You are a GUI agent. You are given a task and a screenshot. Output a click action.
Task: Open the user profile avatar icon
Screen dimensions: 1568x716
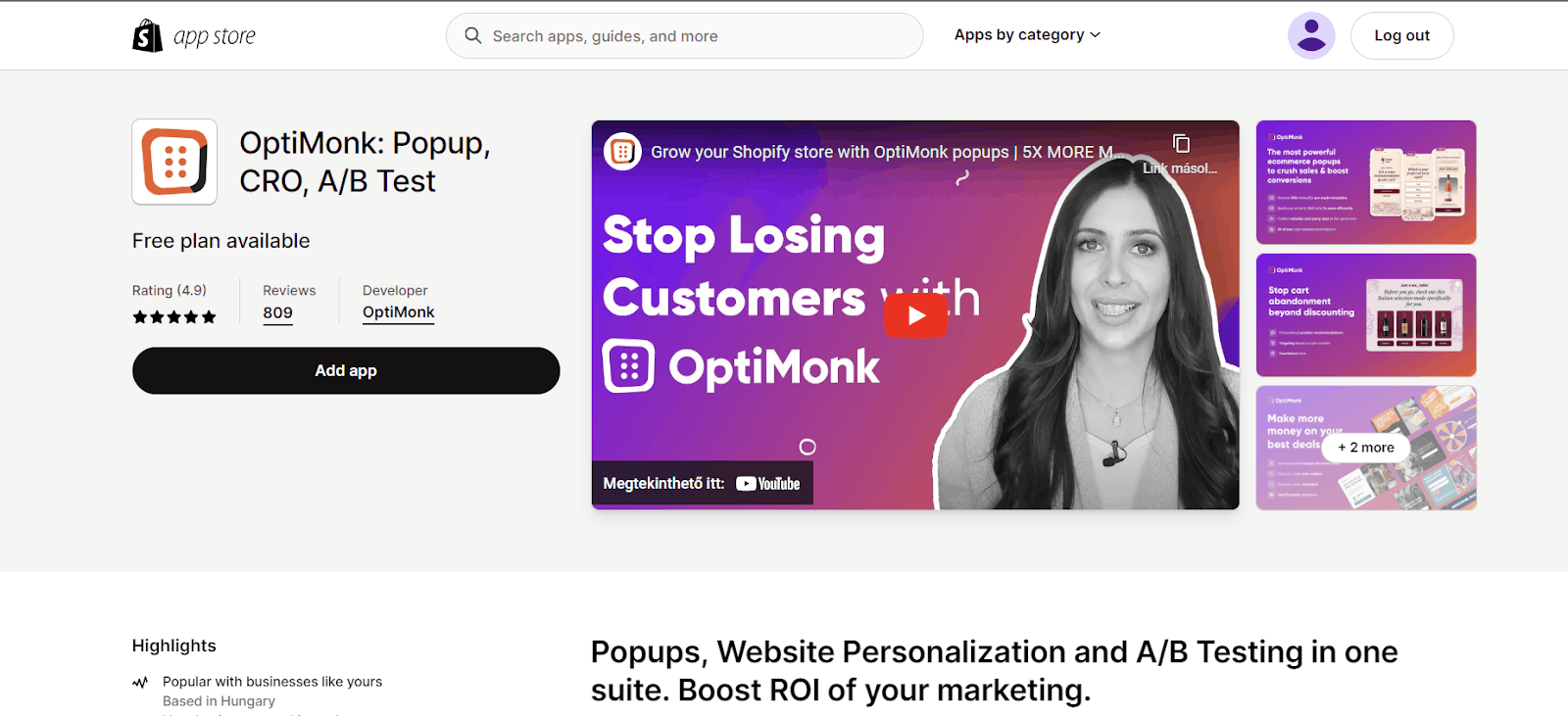(x=1311, y=35)
